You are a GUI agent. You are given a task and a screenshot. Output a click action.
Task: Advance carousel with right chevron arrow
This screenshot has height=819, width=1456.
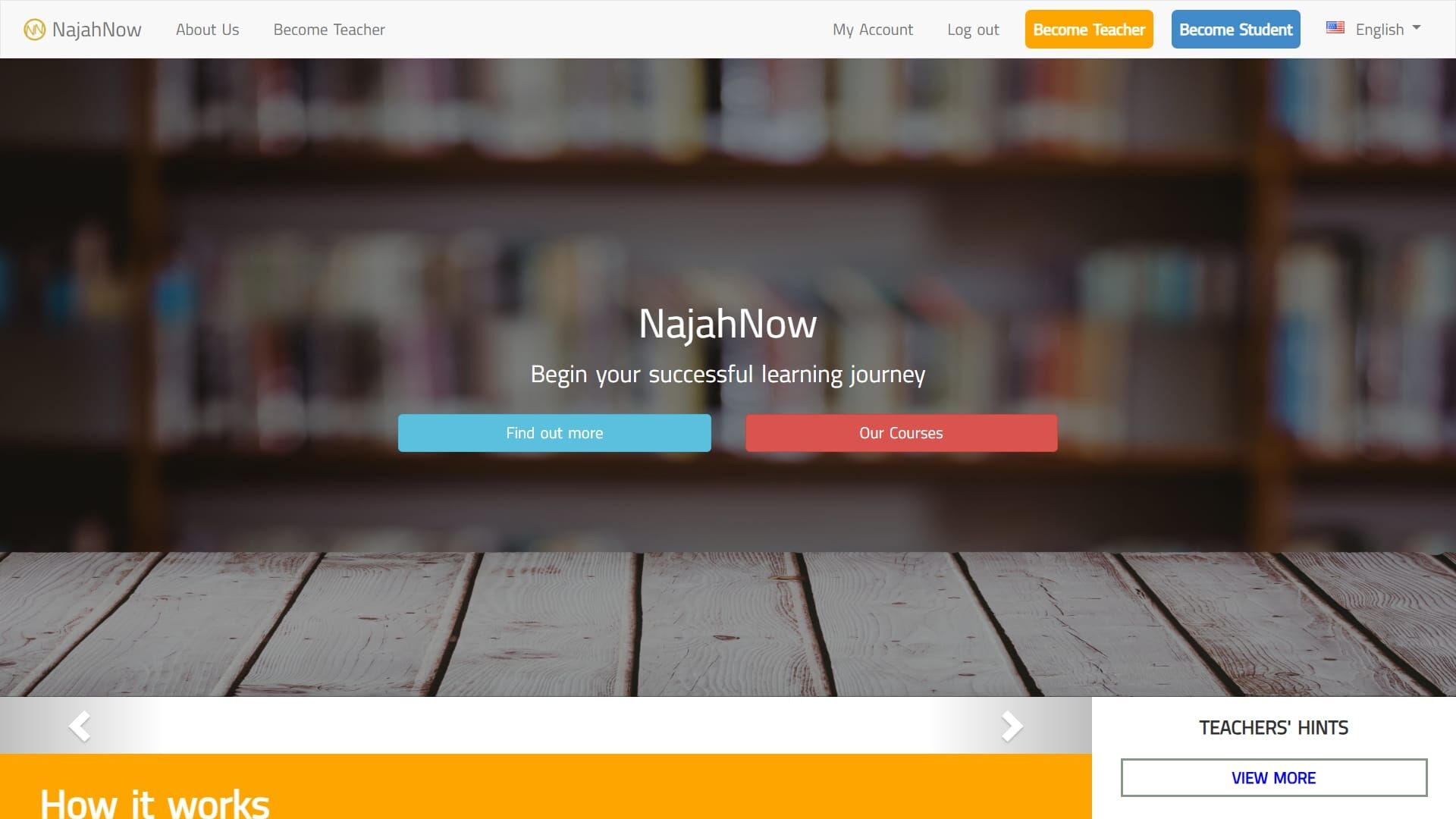(x=1012, y=726)
